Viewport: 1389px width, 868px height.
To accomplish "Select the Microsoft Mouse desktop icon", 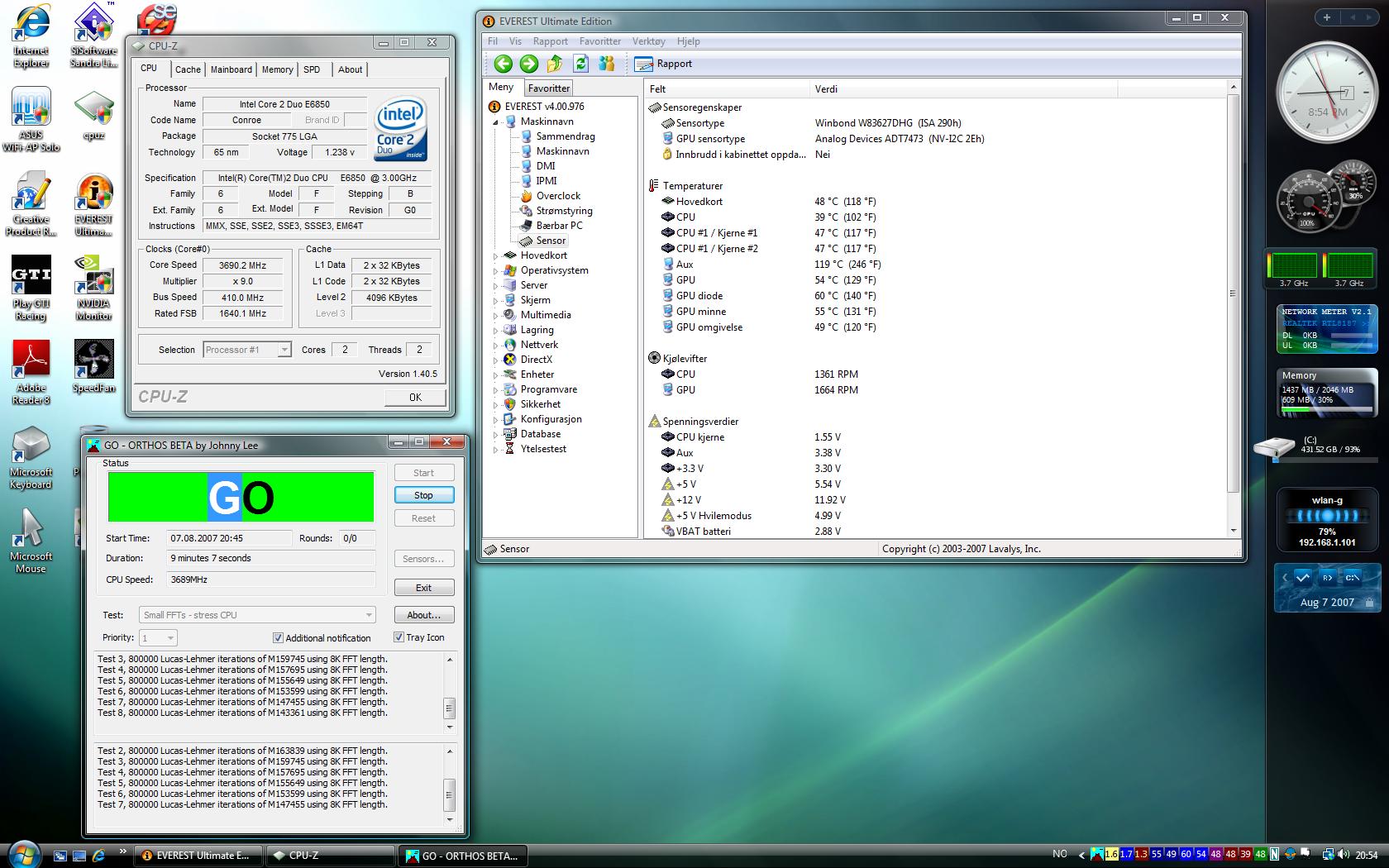I will (31, 541).
